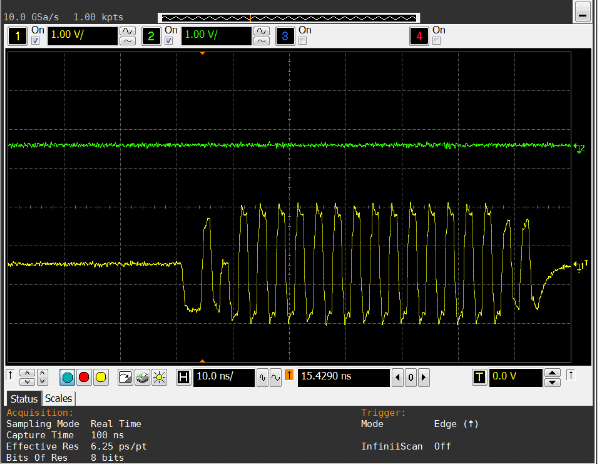This screenshot has width=598, height=464.
Task: Click the Clear Display icon
Action: [142, 377]
